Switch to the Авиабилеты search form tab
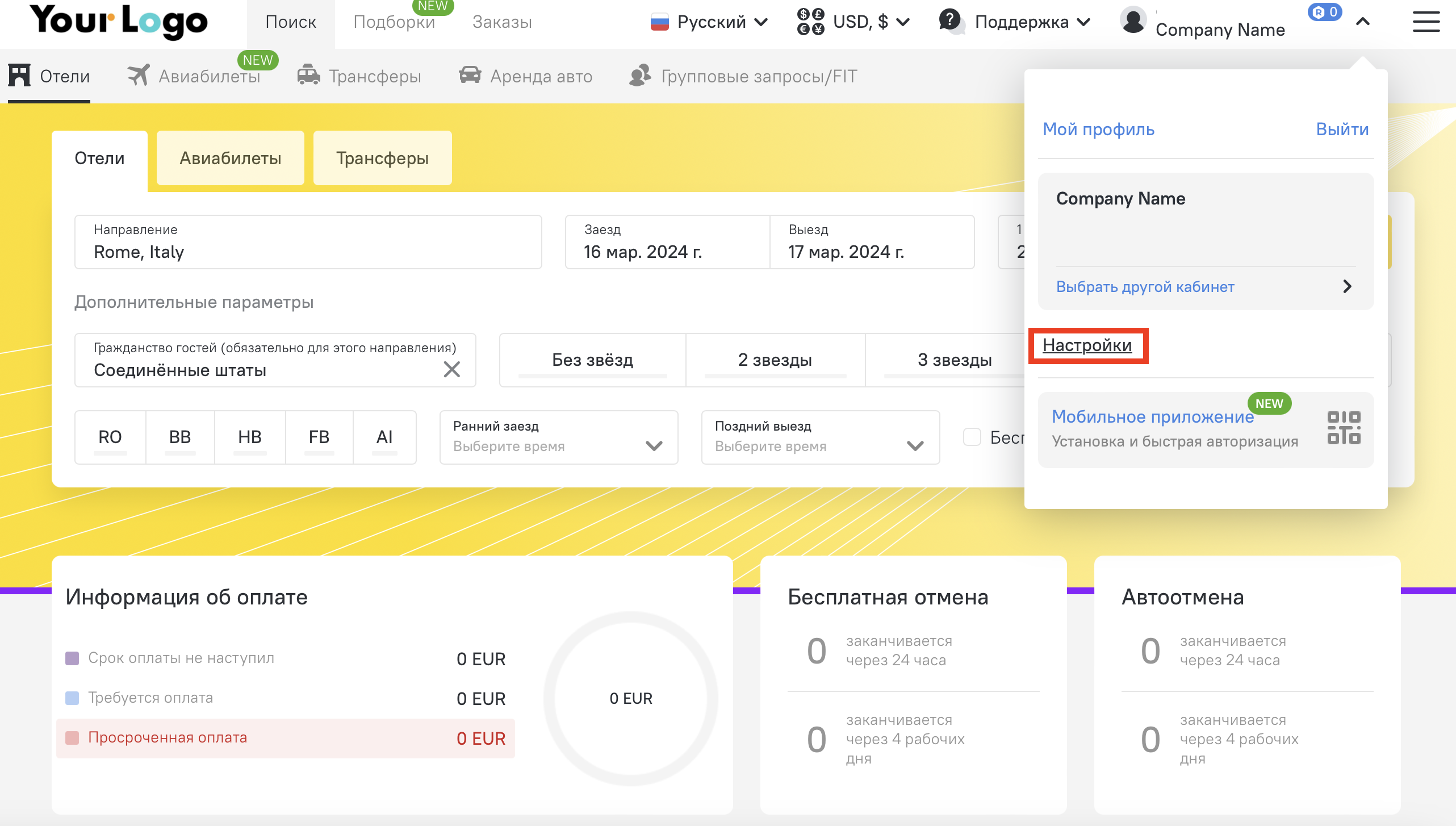The image size is (1456, 826). 231,158
